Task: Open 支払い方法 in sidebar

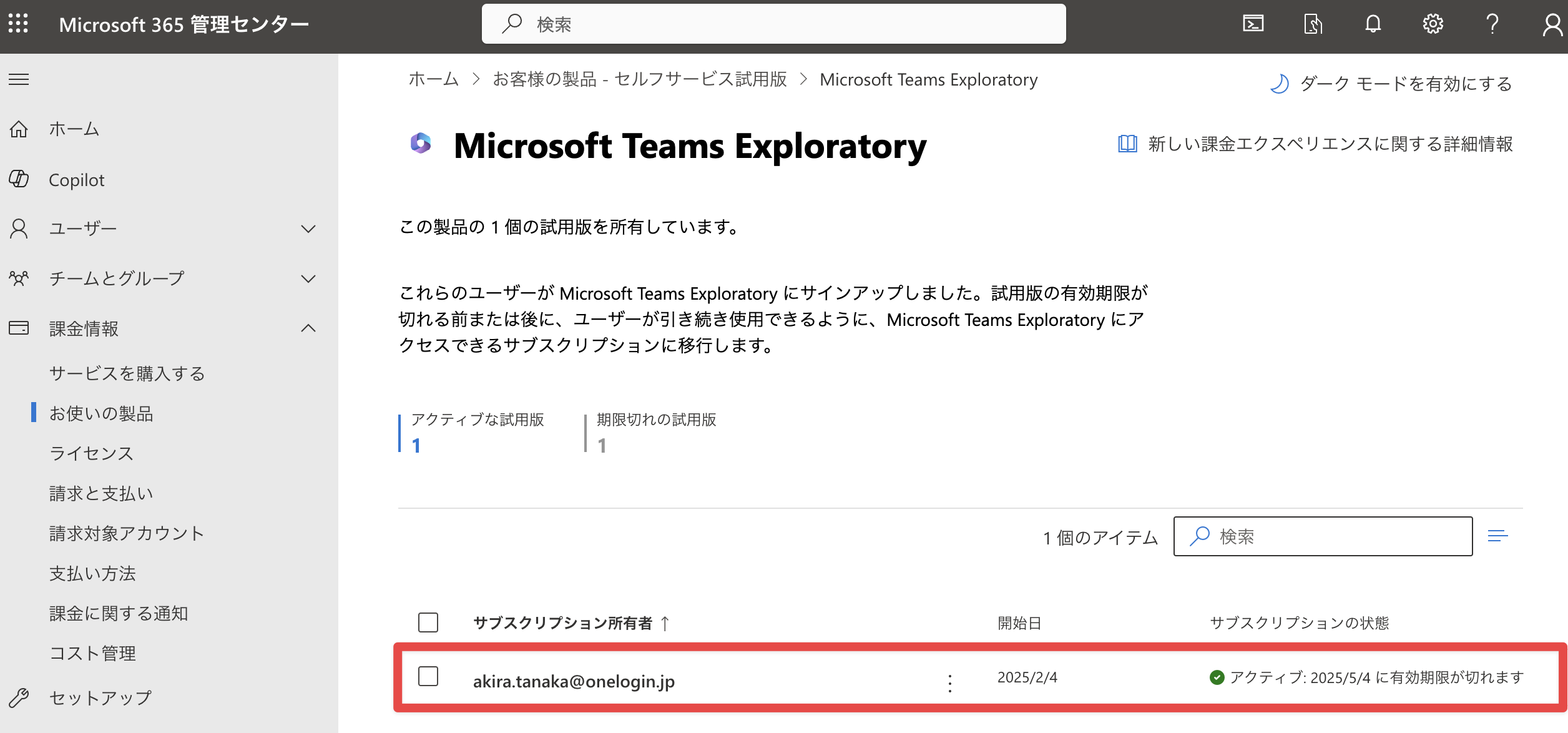Action: point(92,573)
